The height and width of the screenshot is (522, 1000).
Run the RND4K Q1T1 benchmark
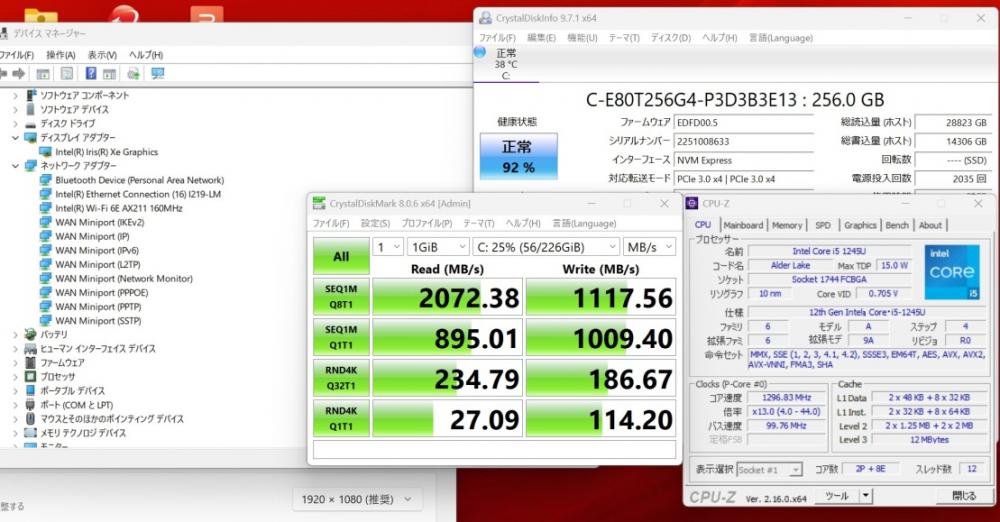tap(341, 418)
